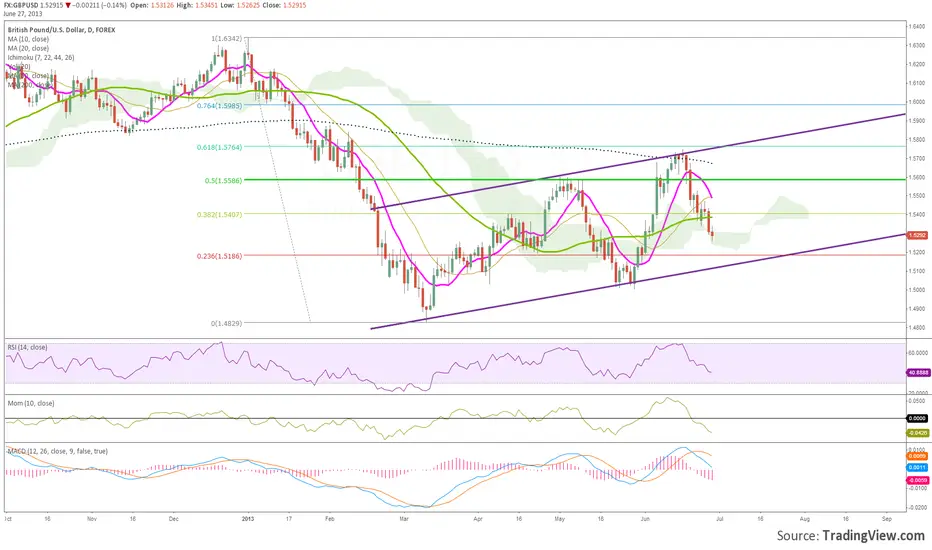Click the Nov label on time axis
This screenshot has width=932, height=550.
pyautogui.click(x=92, y=518)
